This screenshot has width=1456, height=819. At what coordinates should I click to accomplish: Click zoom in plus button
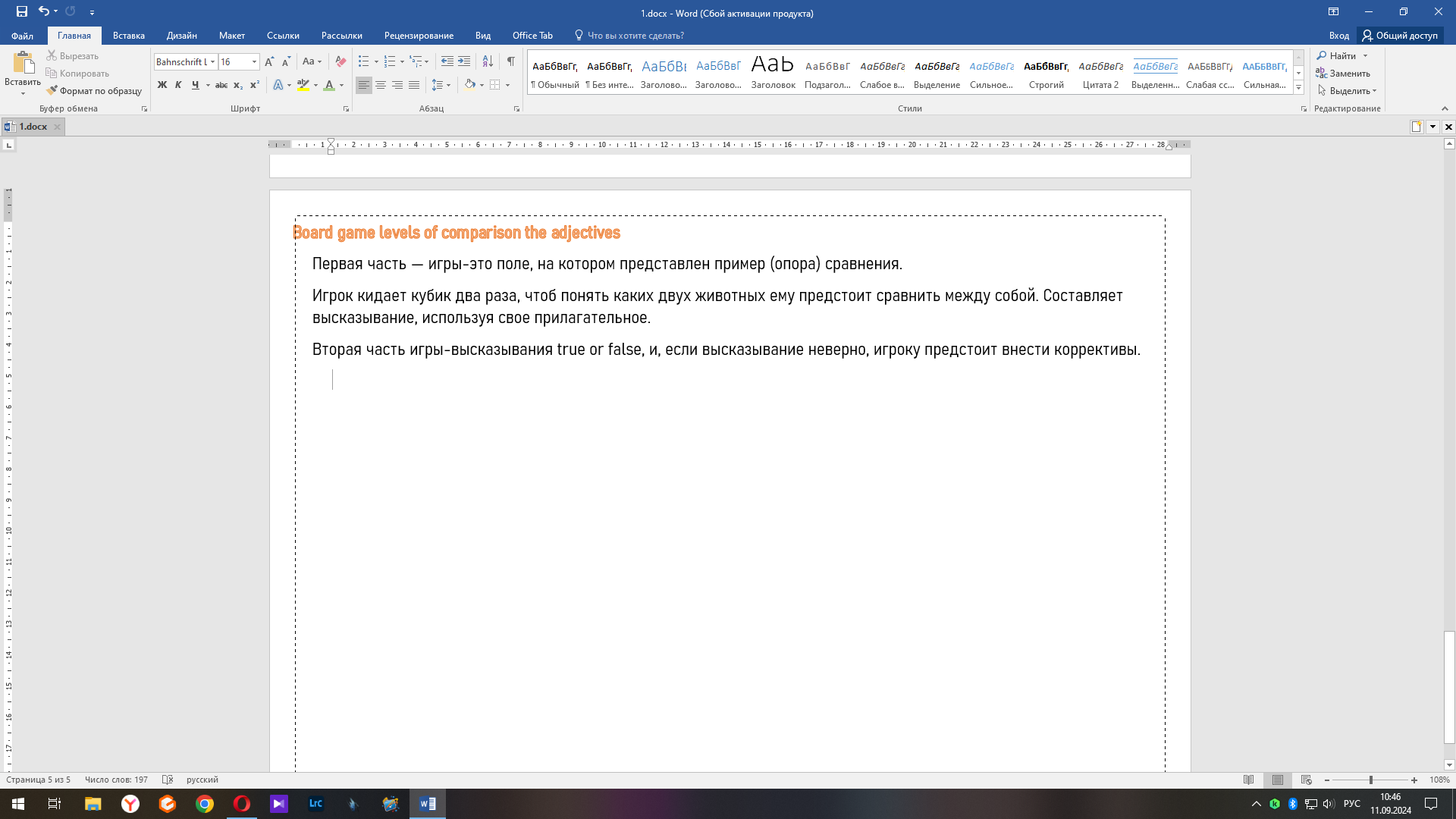[x=1414, y=780]
